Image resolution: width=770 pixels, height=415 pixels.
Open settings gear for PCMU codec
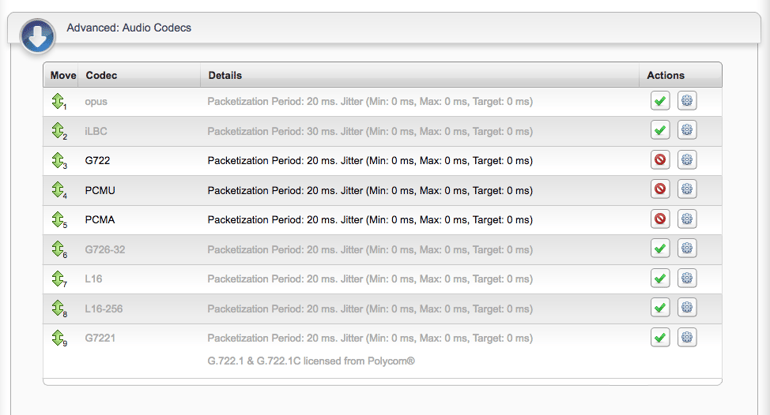[686, 189]
